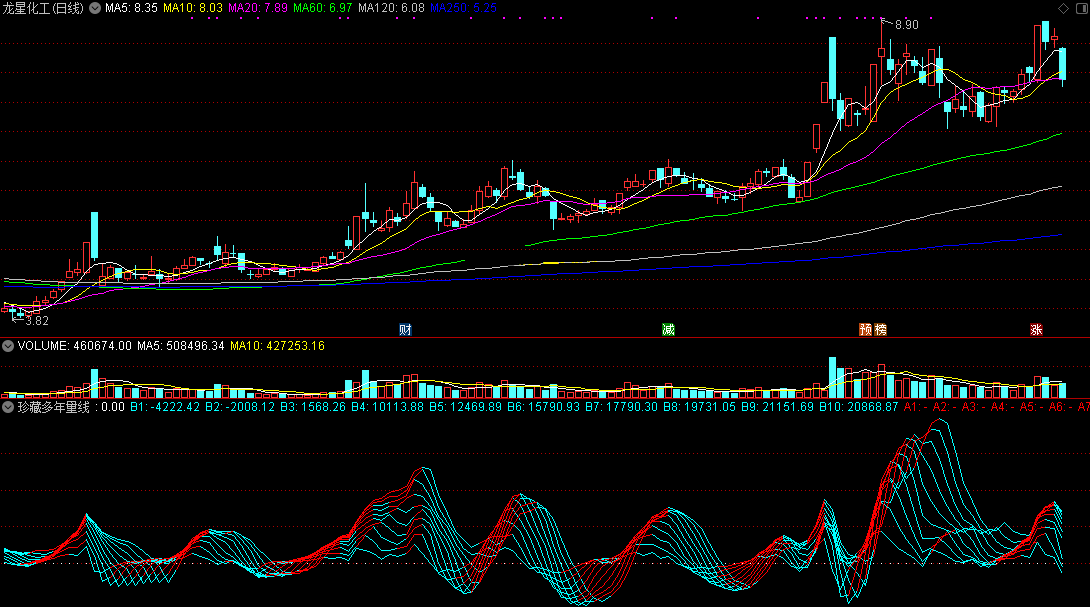This screenshot has width=1090, height=607.
Task: Click the 珍藏多年量线 indicator name
Action: [x=54, y=407]
